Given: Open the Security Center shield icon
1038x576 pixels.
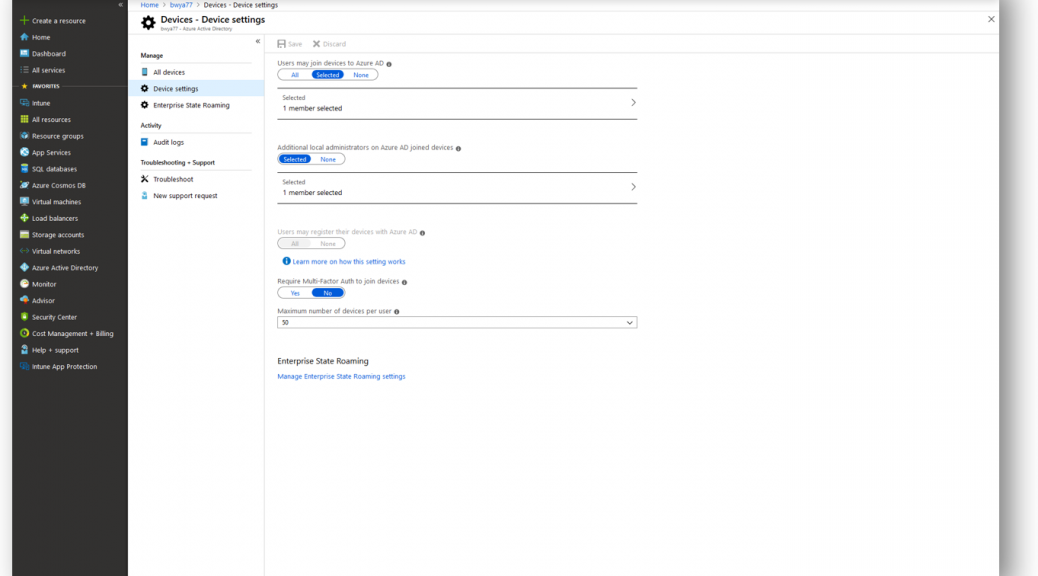Looking at the screenshot, I should pos(24,317).
